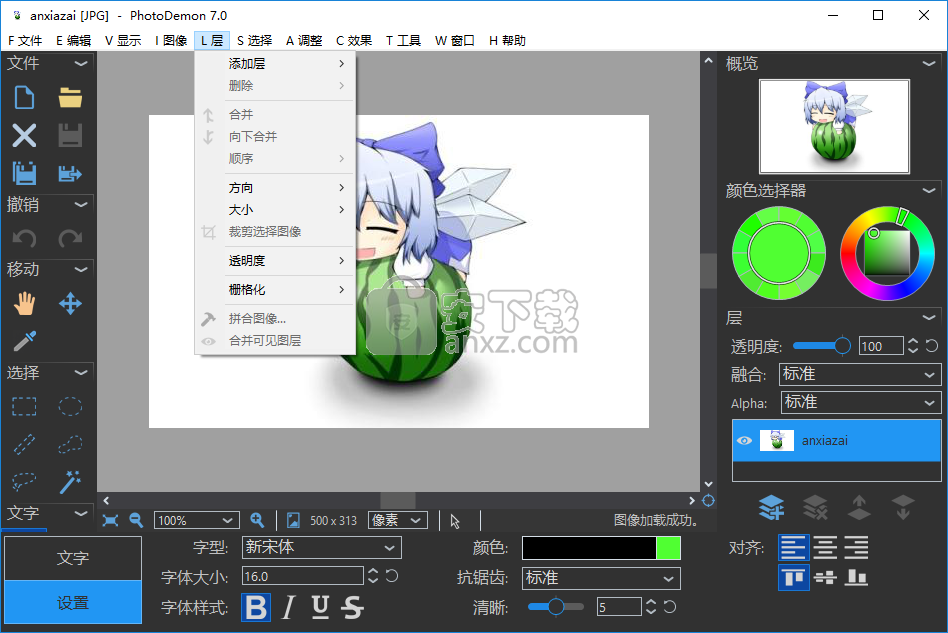Toggle Bold font style
The width and height of the screenshot is (948, 633).
pyautogui.click(x=256, y=608)
